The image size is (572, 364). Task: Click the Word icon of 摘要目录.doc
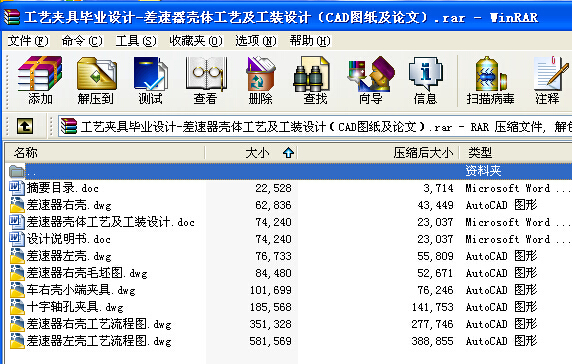pos(17,188)
